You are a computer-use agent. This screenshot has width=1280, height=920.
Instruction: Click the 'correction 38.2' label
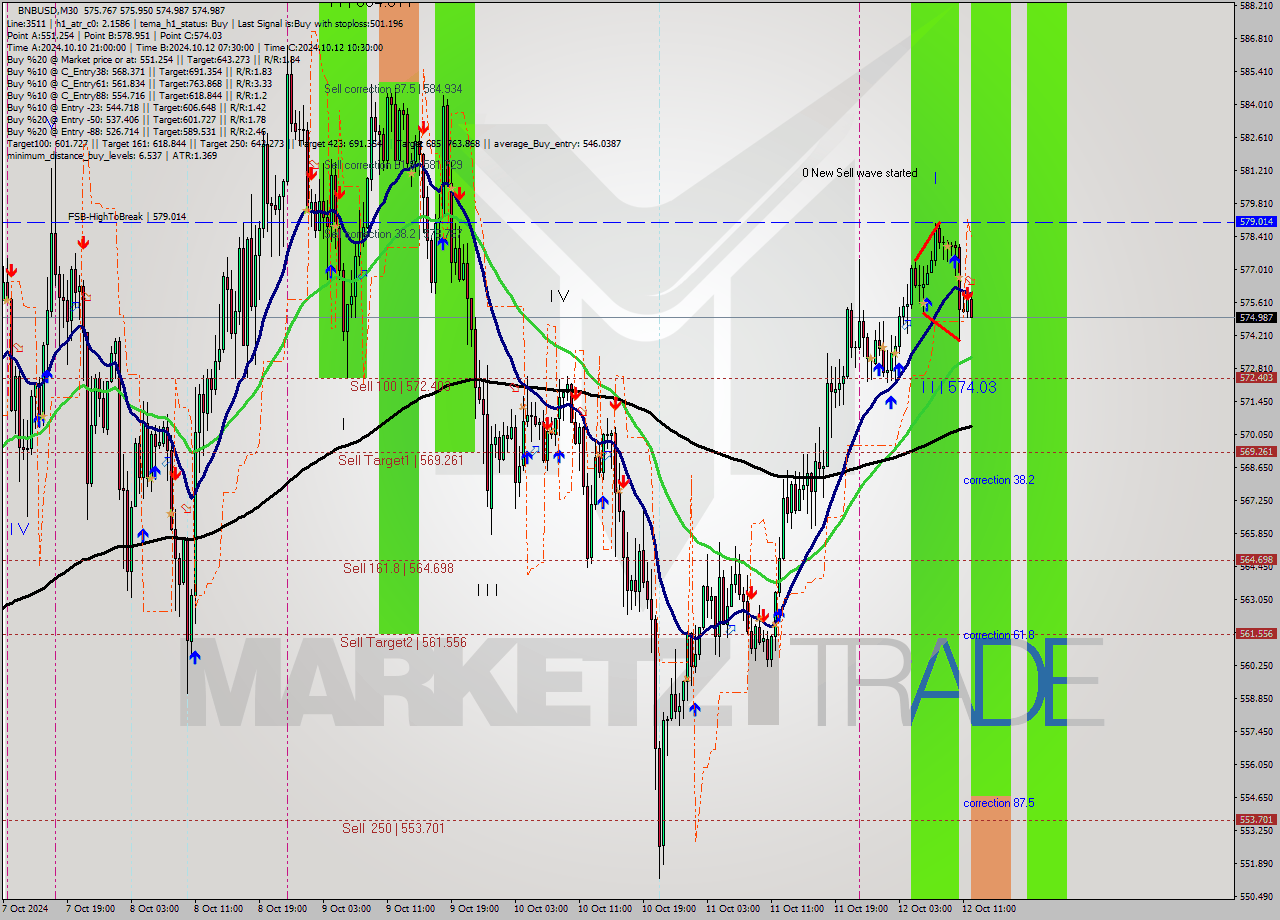coord(998,480)
